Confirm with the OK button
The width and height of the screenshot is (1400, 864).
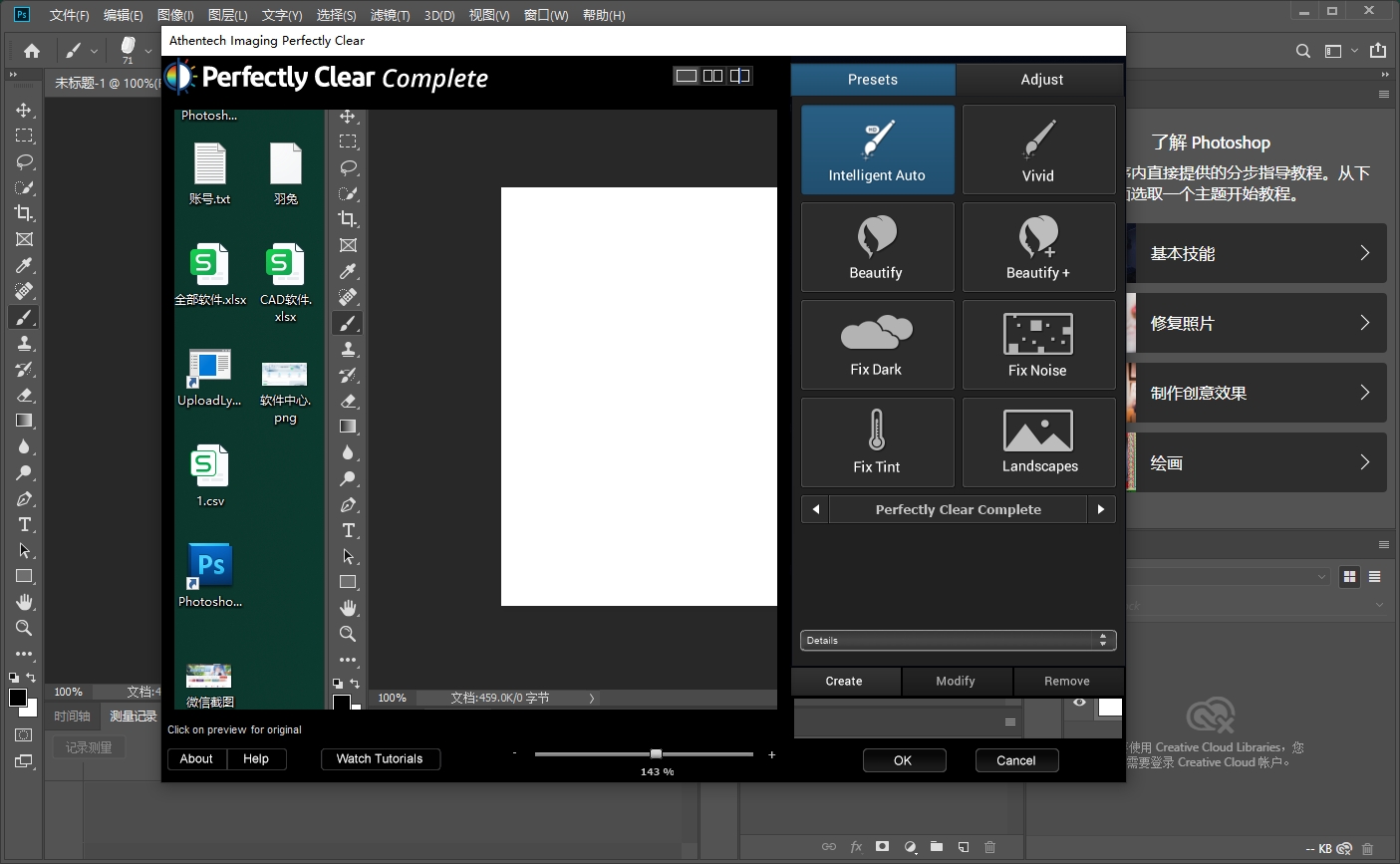[x=903, y=760]
